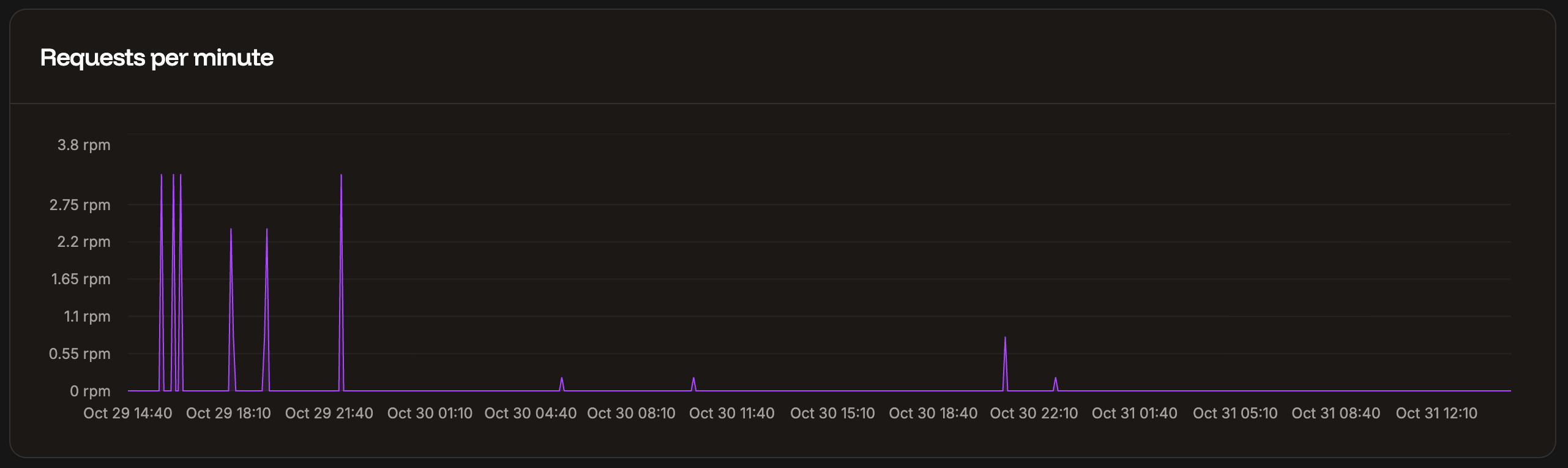Click the 0 rpm y-axis label
This screenshot has height=468, width=1568.
coord(90,391)
